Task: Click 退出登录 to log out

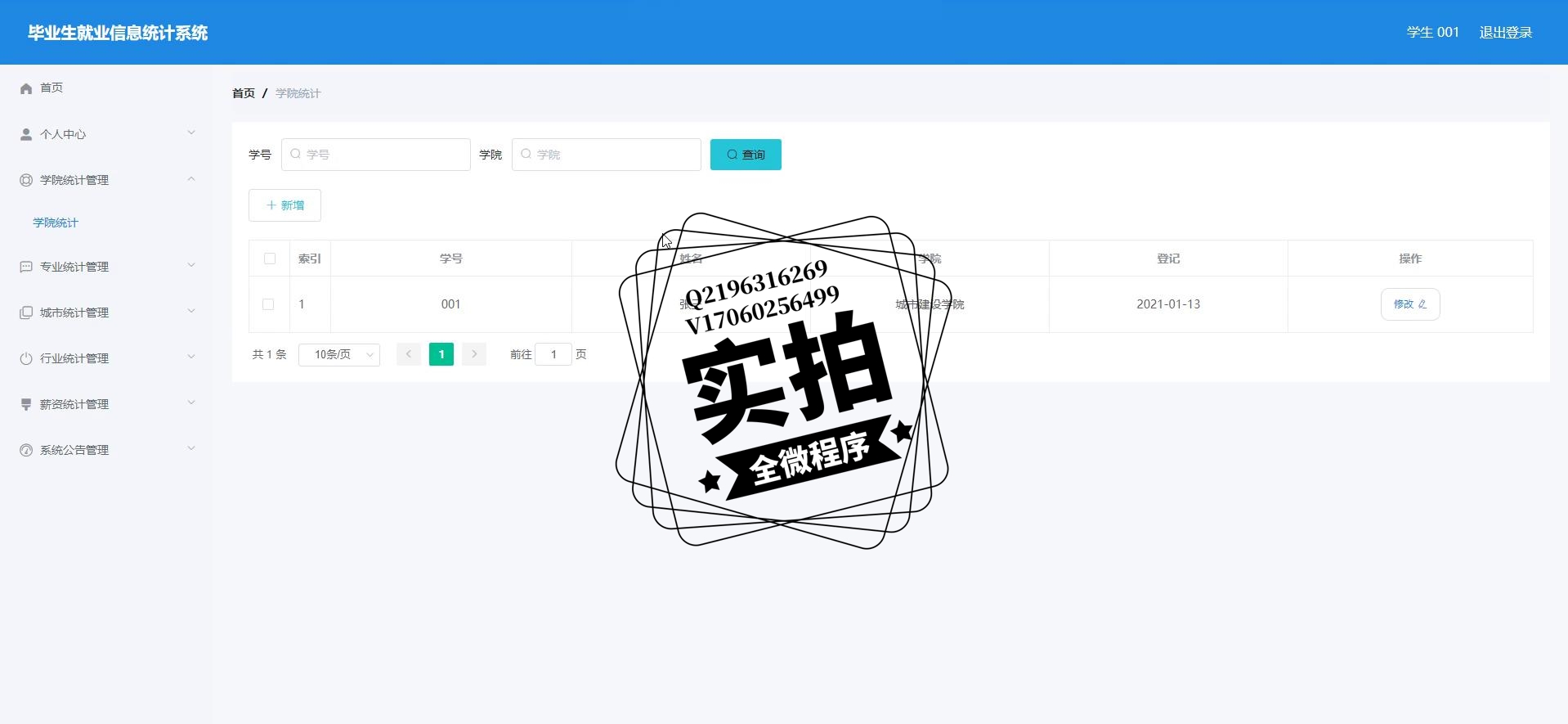Action: [x=1506, y=33]
